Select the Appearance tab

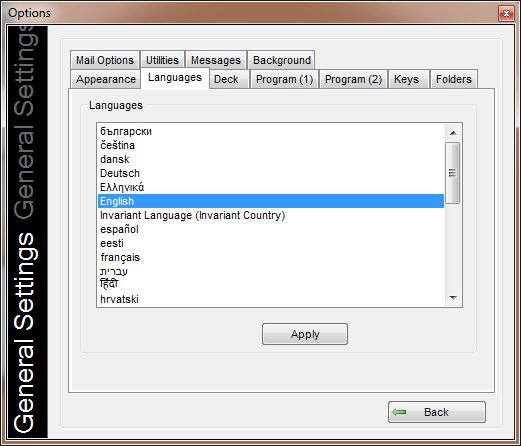click(x=106, y=79)
